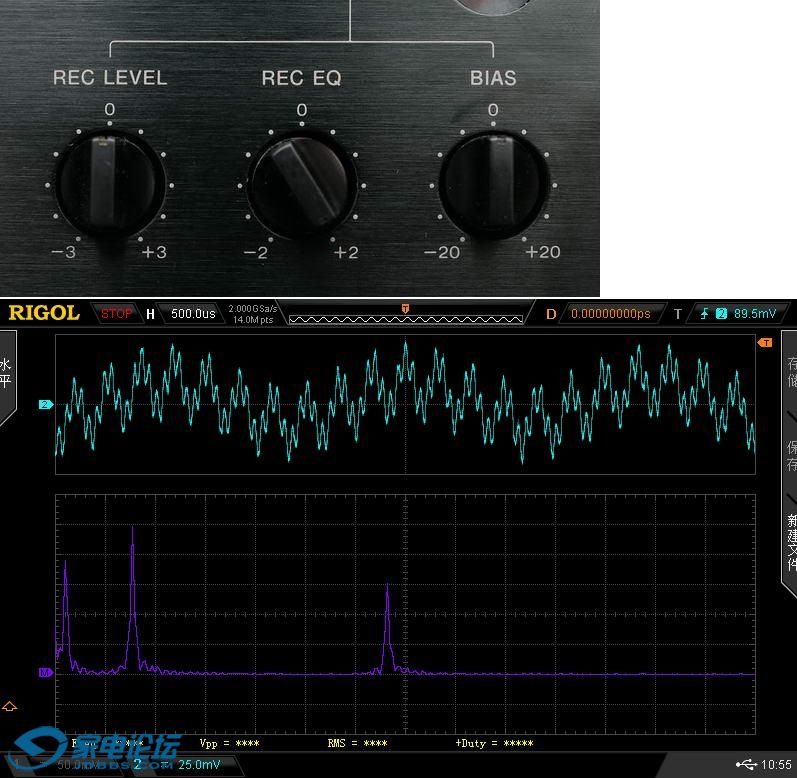This screenshot has height=778, width=797.
Task: Click the RIGOL logo
Action: [44, 313]
